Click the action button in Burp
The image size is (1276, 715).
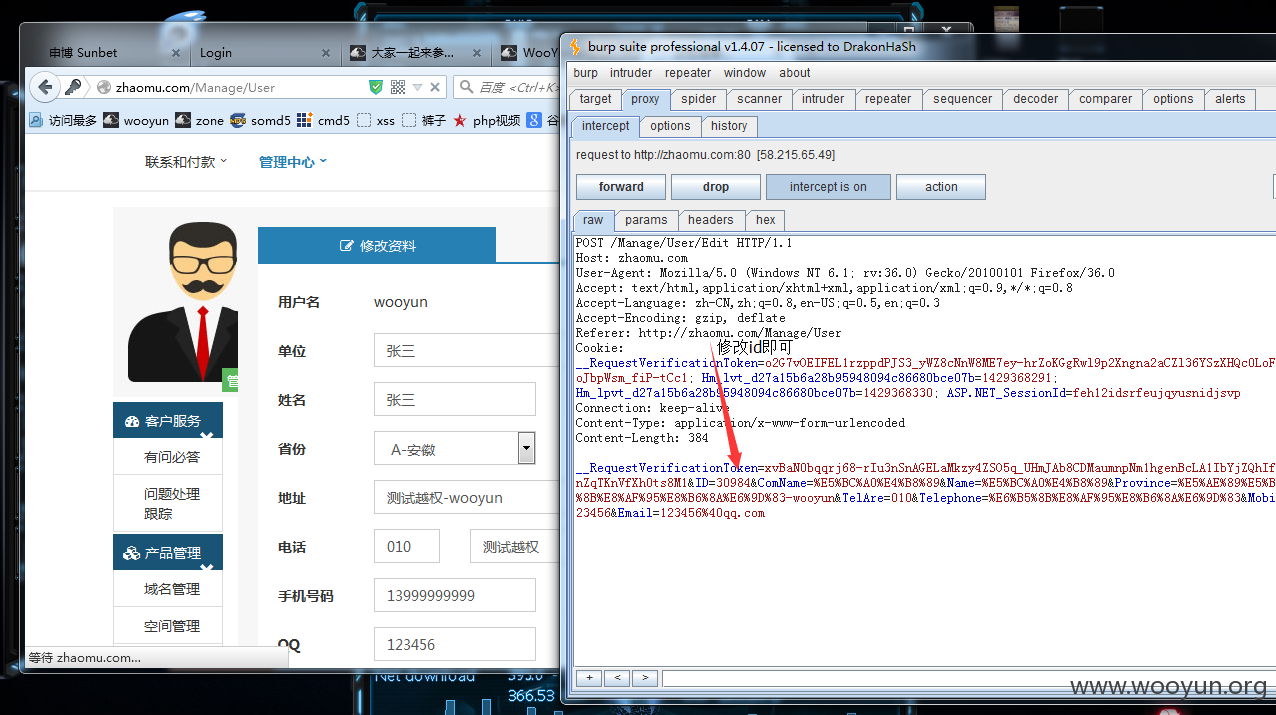pyautogui.click(x=941, y=187)
